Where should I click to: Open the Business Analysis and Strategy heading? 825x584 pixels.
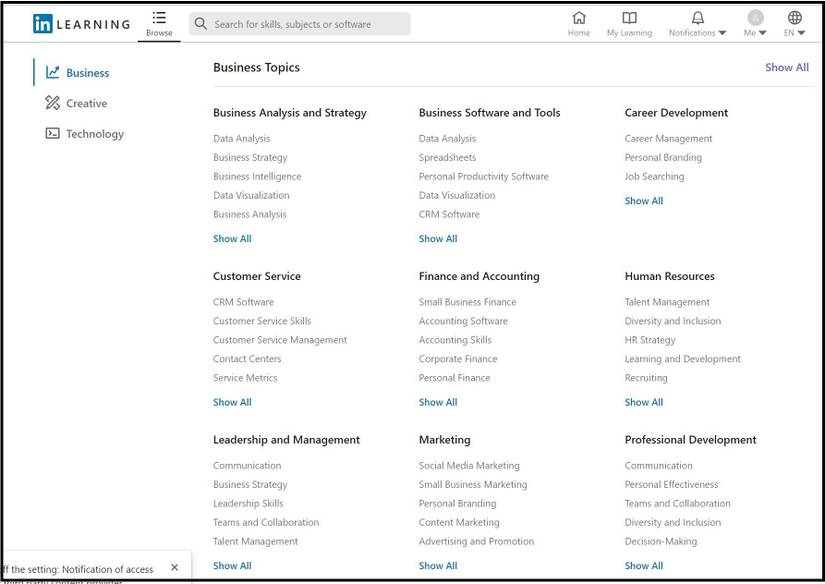(x=290, y=113)
